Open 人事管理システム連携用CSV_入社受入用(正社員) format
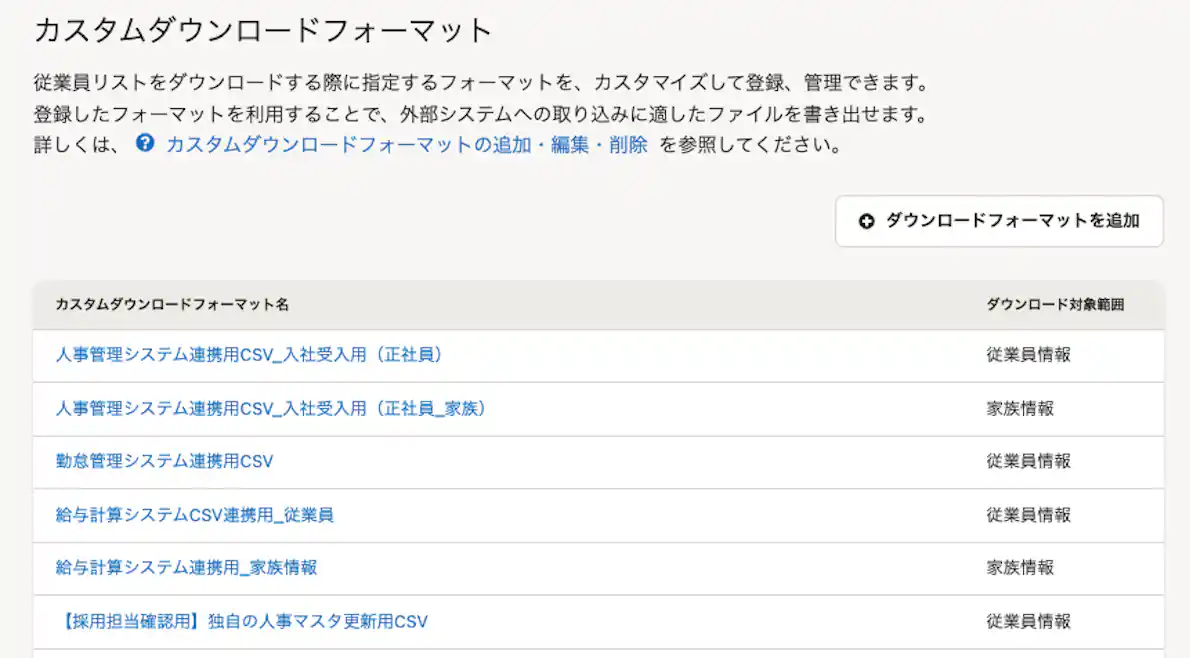Image resolution: width=1190 pixels, height=658 pixels. [249, 355]
